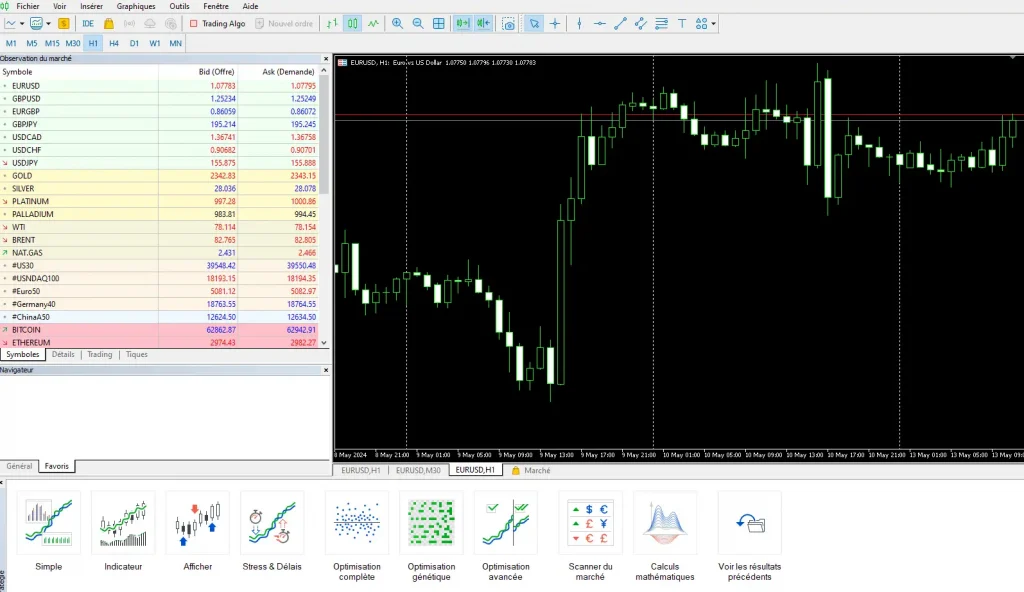Draw an equidistant channel
1024x592 pixels.
(x=641, y=24)
